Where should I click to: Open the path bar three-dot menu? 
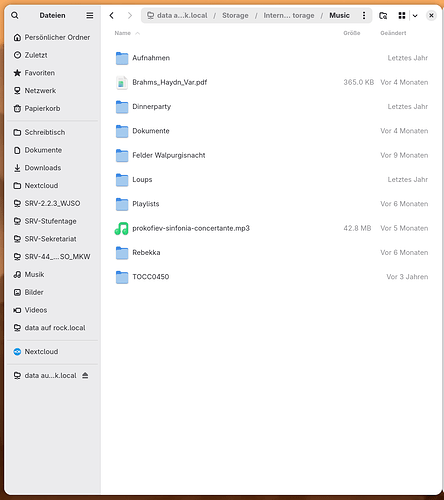pyautogui.click(x=364, y=15)
